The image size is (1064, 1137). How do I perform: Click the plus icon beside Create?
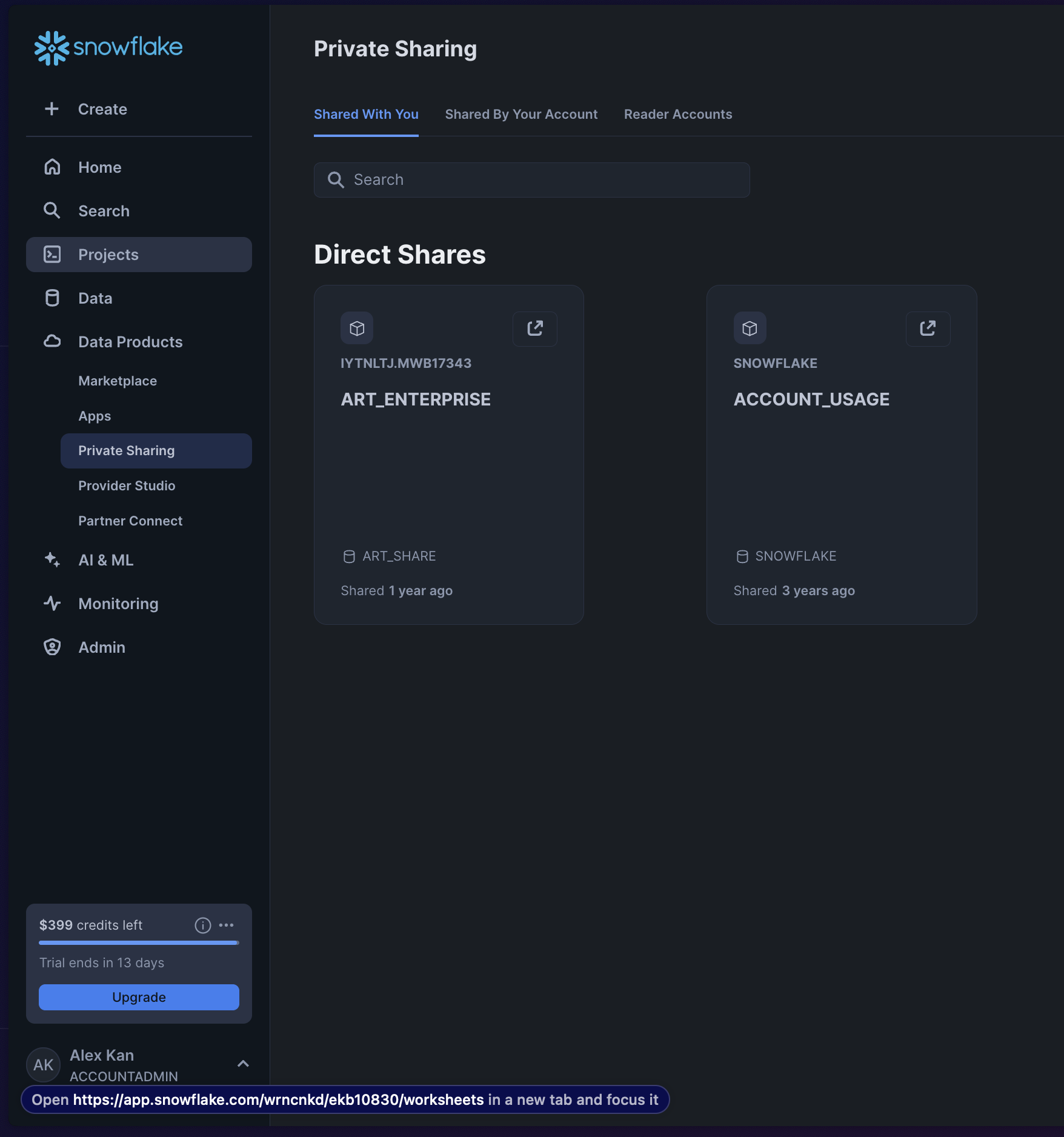click(52, 109)
